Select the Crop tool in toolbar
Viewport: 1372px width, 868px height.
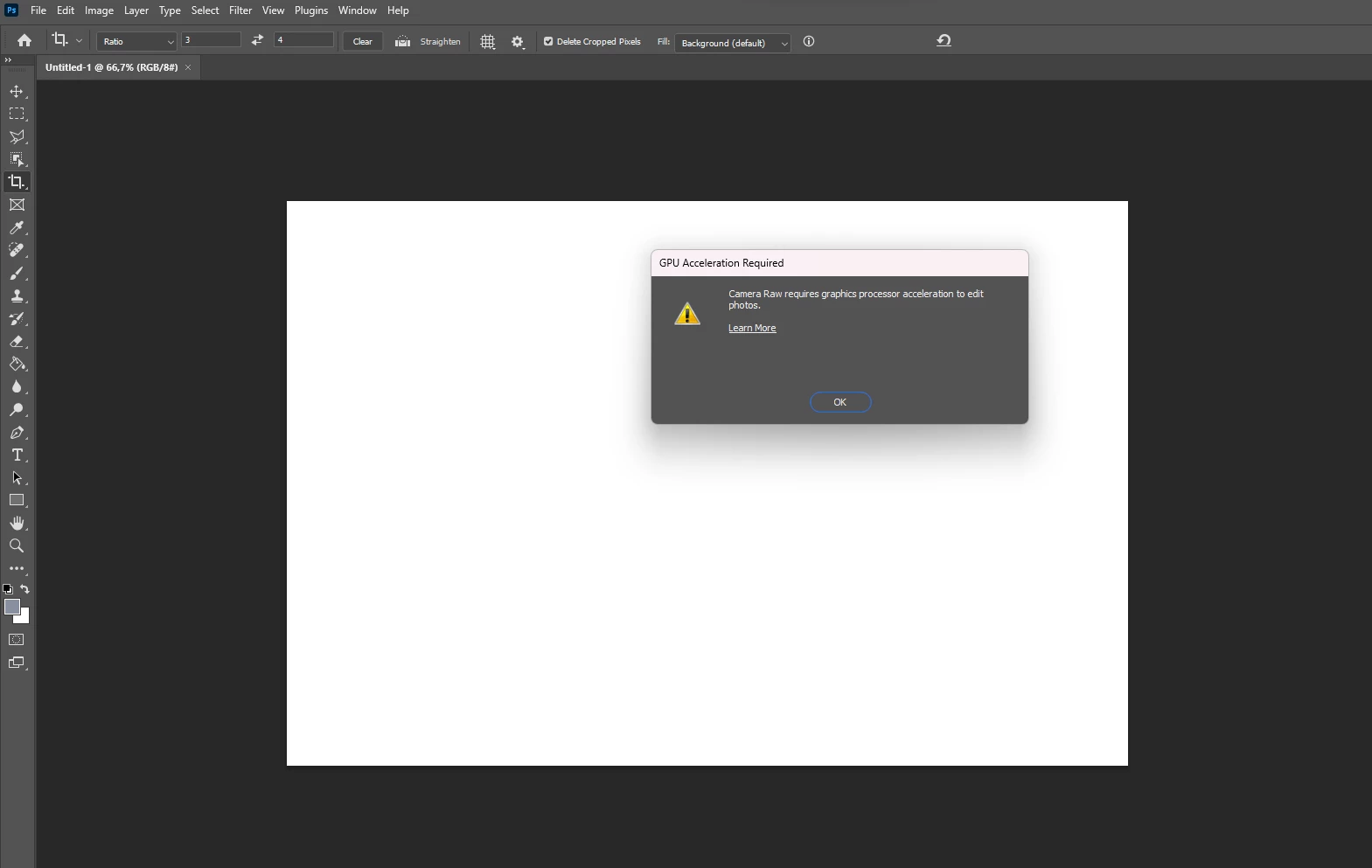(17, 182)
